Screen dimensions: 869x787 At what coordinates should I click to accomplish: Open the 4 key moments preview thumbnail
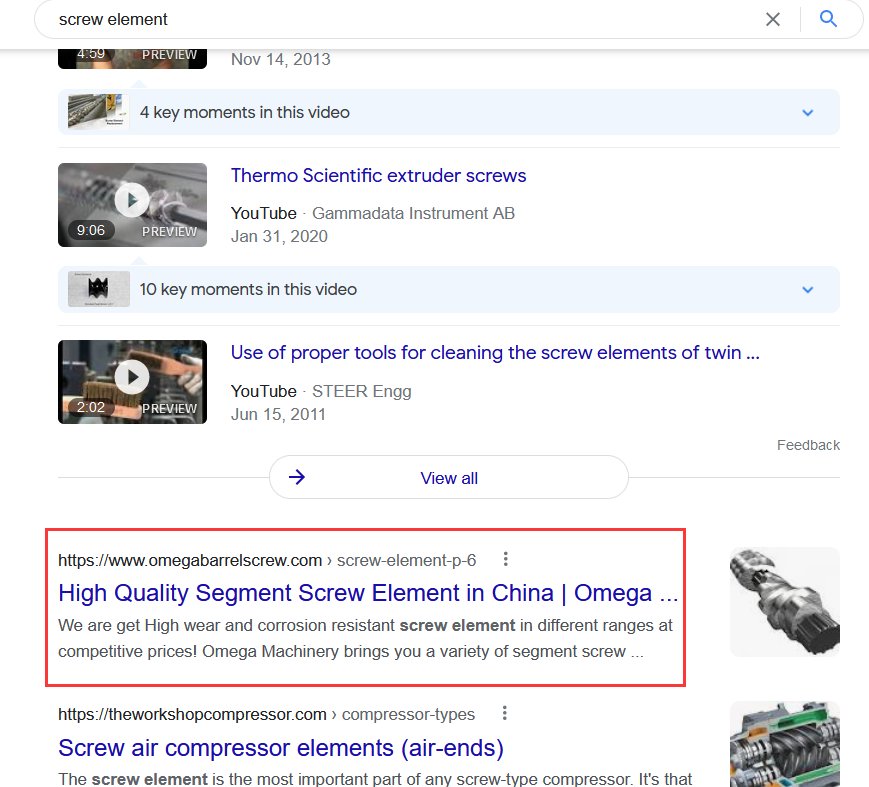pos(99,112)
